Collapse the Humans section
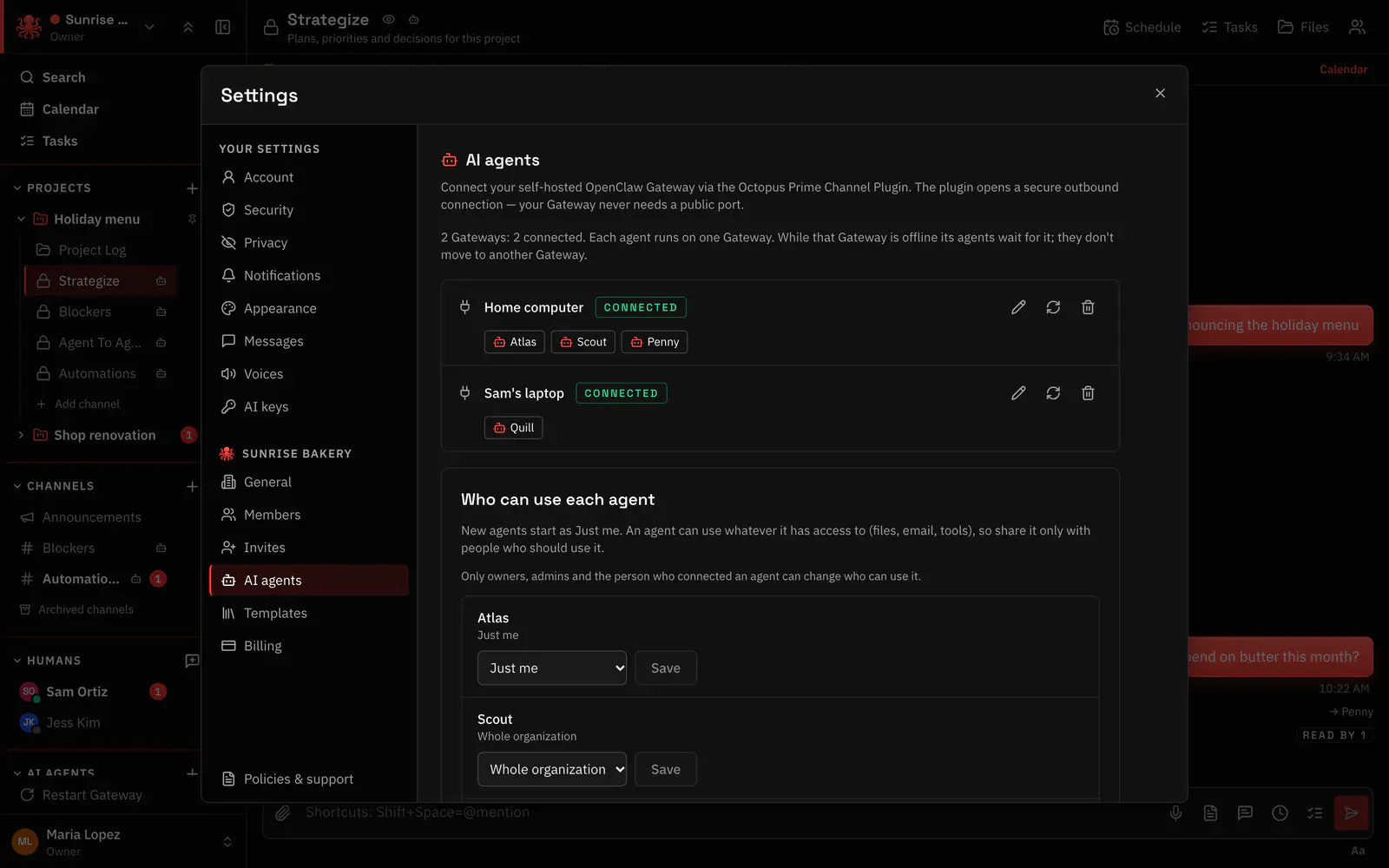The width and height of the screenshot is (1389, 868). [x=17, y=661]
